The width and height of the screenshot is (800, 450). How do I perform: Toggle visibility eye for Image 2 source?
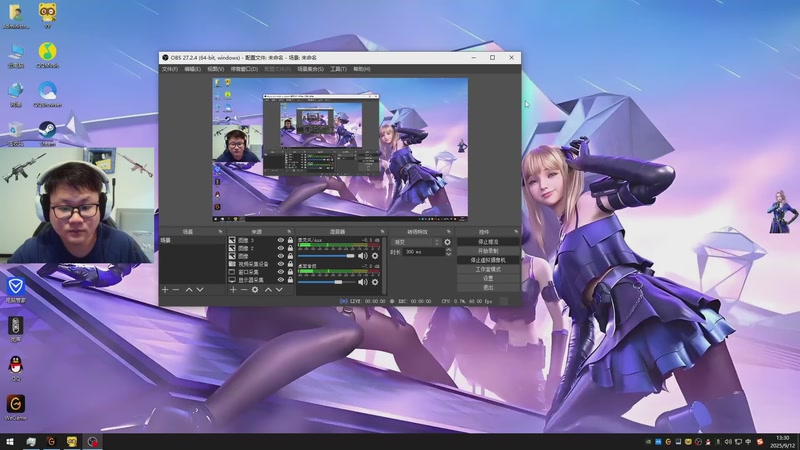pyautogui.click(x=281, y=248)
